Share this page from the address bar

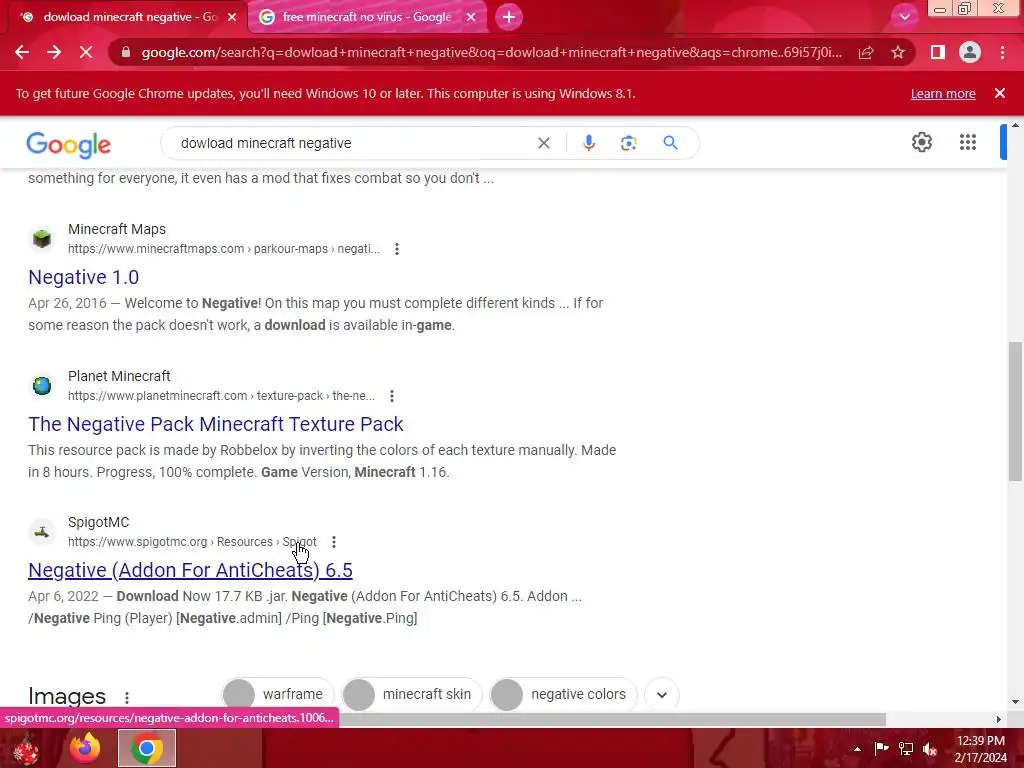[866, 52]
